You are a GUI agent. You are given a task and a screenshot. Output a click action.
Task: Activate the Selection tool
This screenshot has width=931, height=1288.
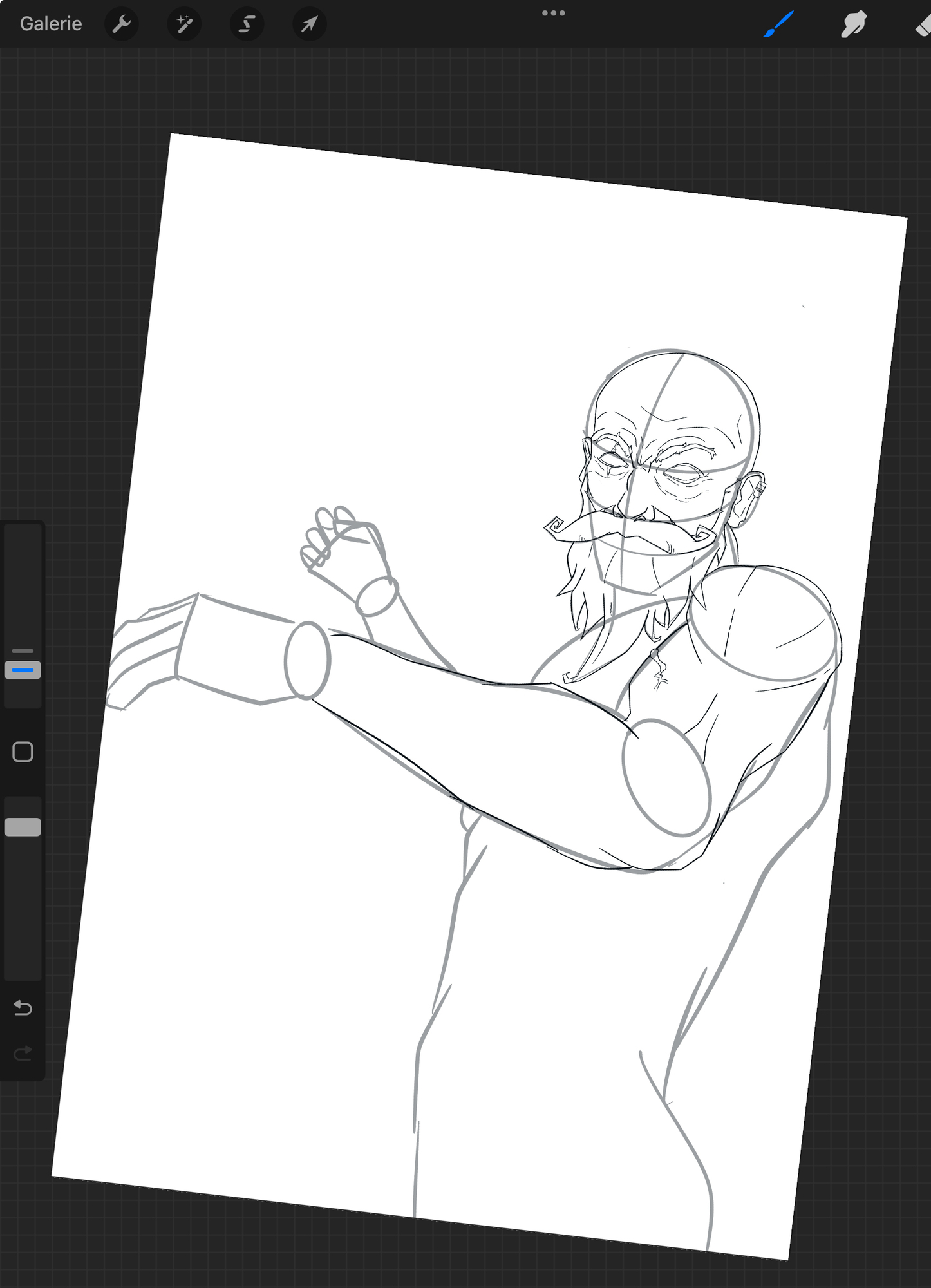[x=247, y=24]
